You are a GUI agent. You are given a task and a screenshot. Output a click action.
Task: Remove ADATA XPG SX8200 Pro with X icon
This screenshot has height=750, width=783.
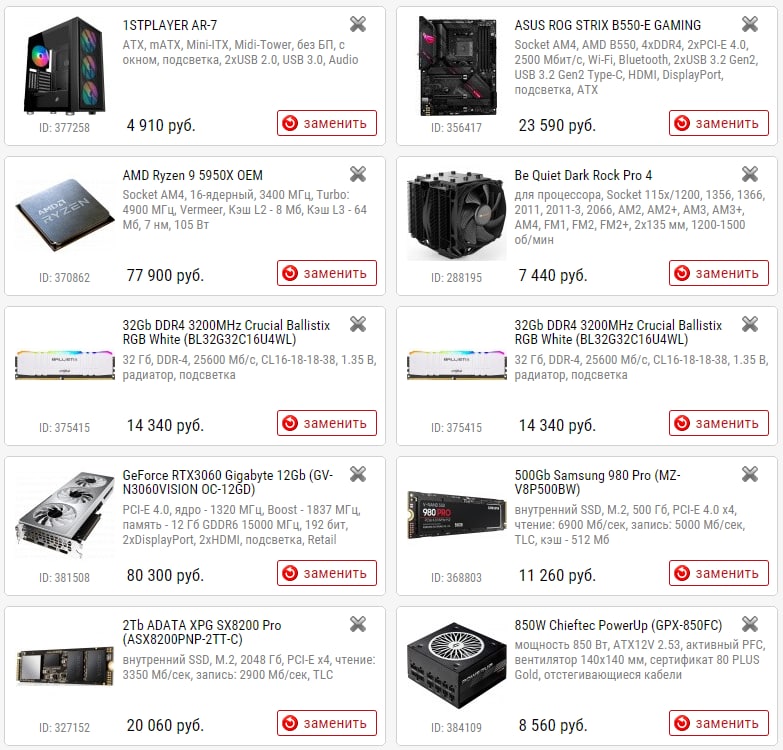pyautogui.click(x=358, y=624)
